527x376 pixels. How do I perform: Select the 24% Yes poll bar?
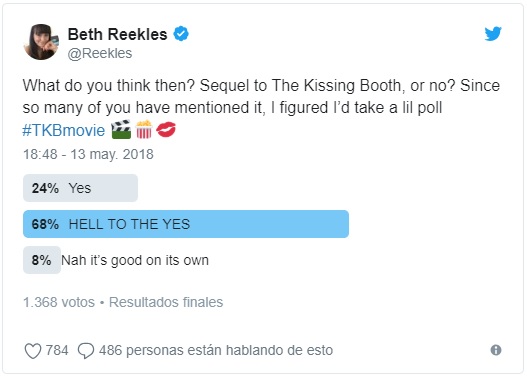pyautogui.click(x=80, y=188)
